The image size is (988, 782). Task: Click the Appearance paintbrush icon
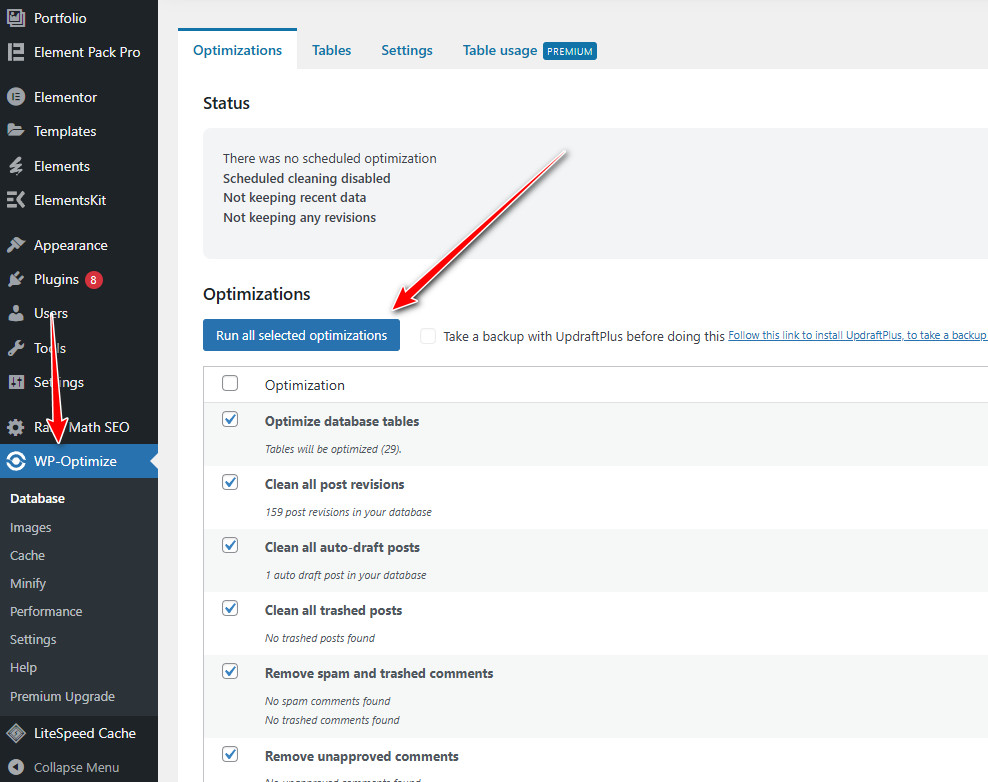(16, 245)
